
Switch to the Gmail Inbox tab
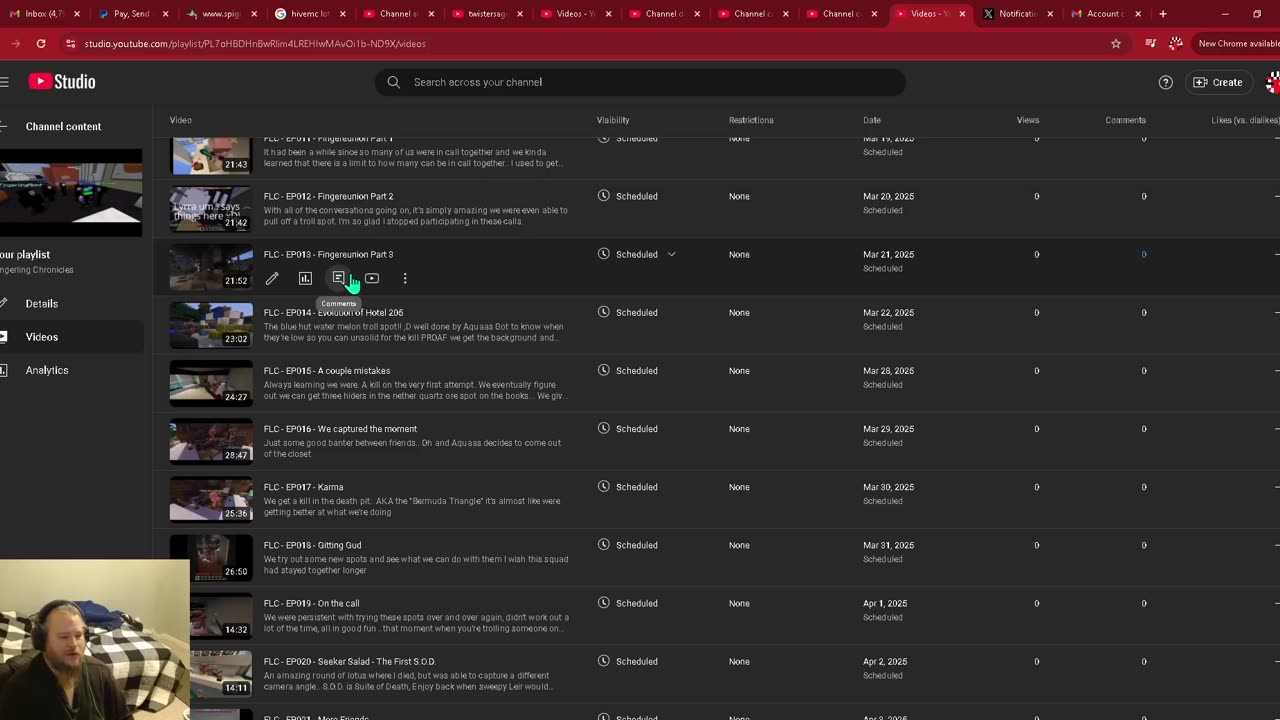tap(46, 14)
